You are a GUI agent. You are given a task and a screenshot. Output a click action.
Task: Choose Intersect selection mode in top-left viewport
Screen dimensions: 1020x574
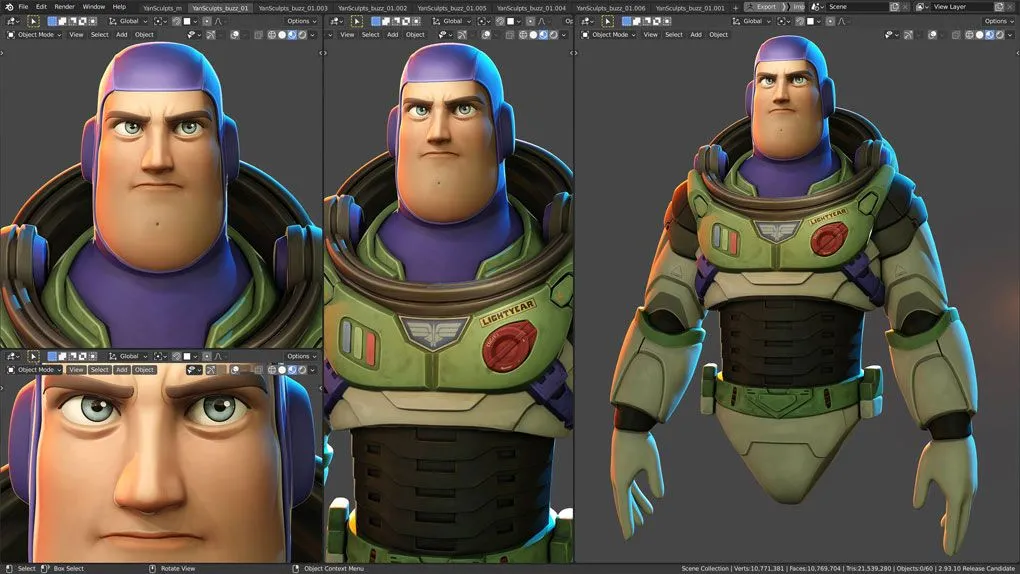pyautogui.click(x=92, y=21)
